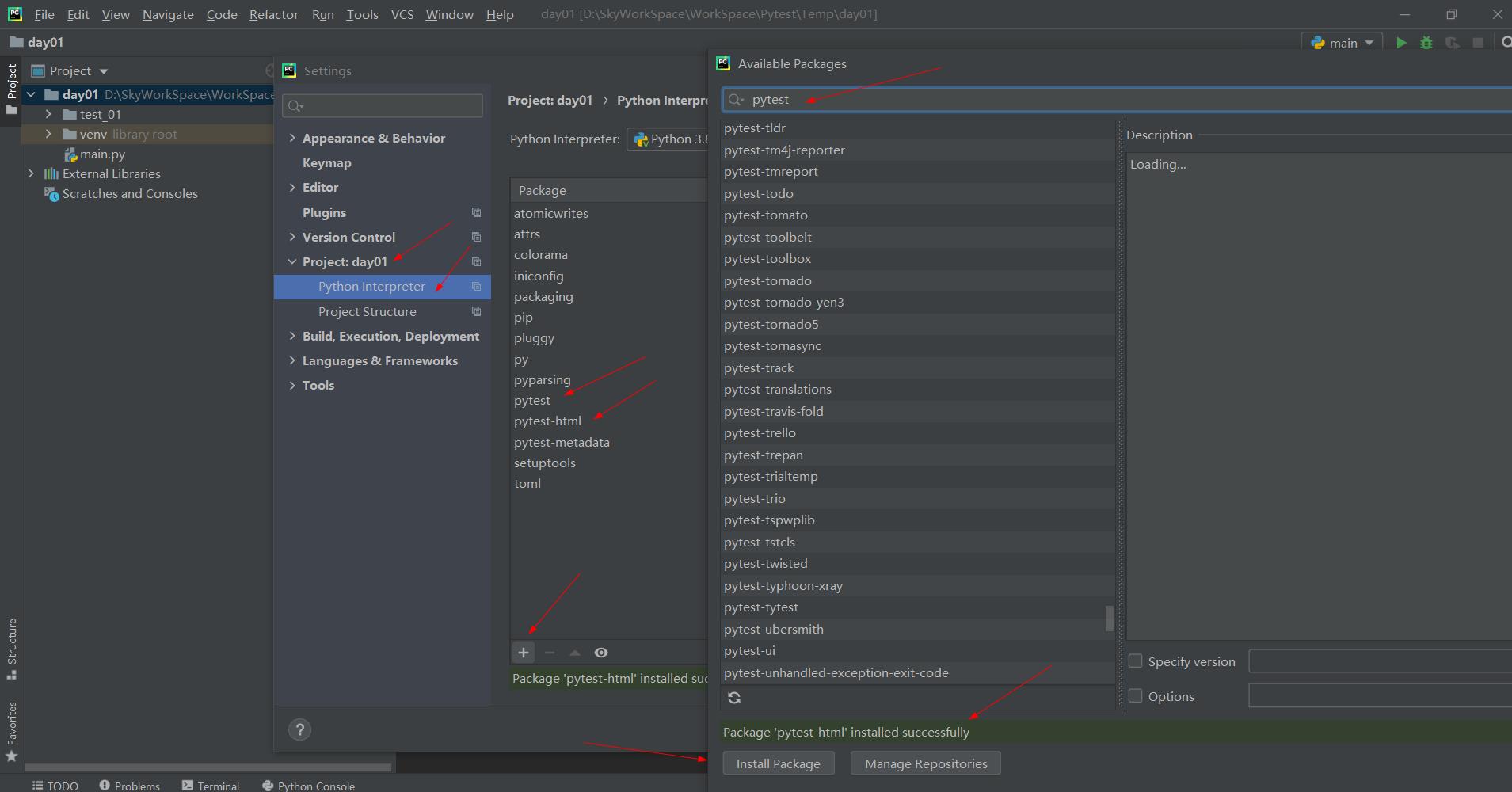Expand the test_01 folder

pos(48,114)
